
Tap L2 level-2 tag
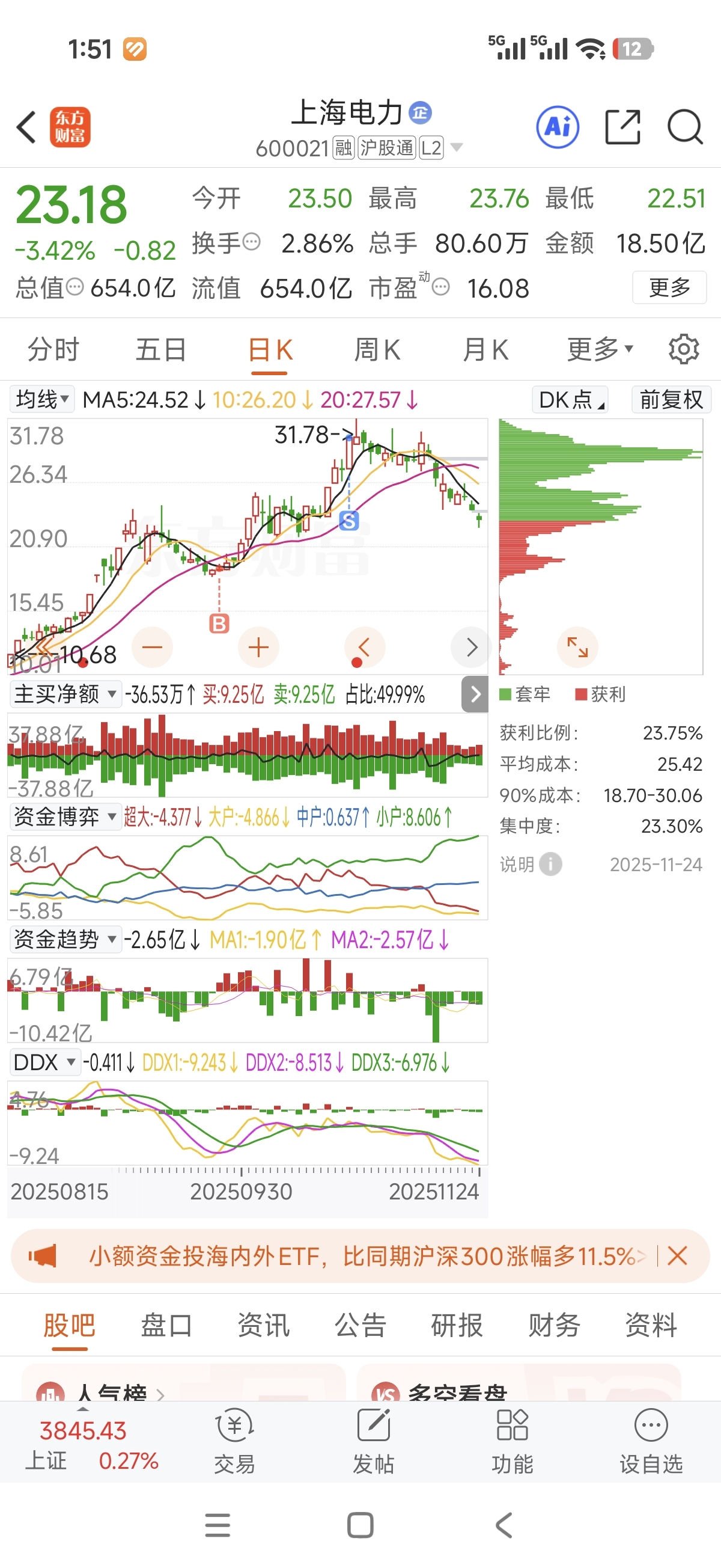click(x=431, y=147)
